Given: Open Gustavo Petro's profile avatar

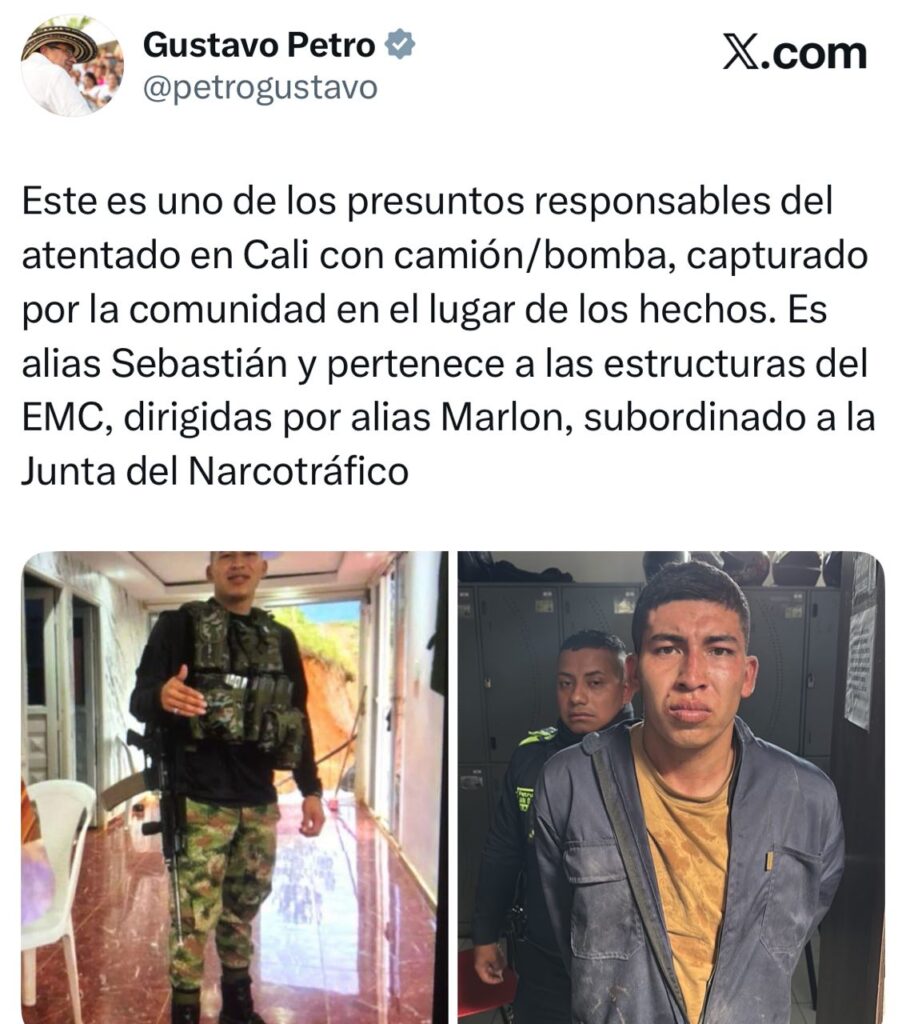Looking at the screenshot, I should click(x=73, y=66).
